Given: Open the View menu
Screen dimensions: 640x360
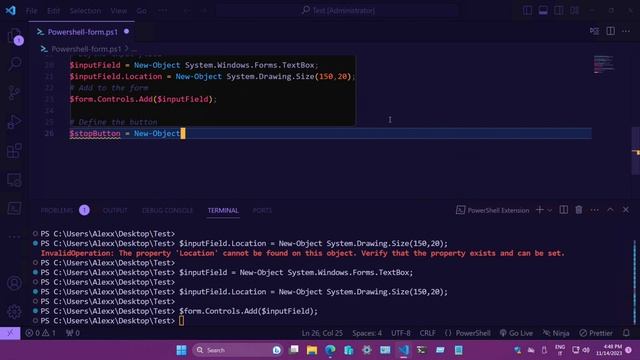Looking at the screenshot, I should 118,11.
